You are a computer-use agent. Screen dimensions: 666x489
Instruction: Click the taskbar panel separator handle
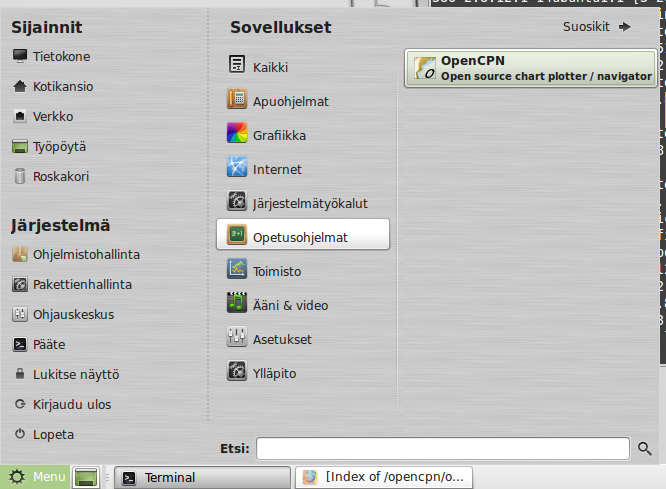click(x=107, y=478)
